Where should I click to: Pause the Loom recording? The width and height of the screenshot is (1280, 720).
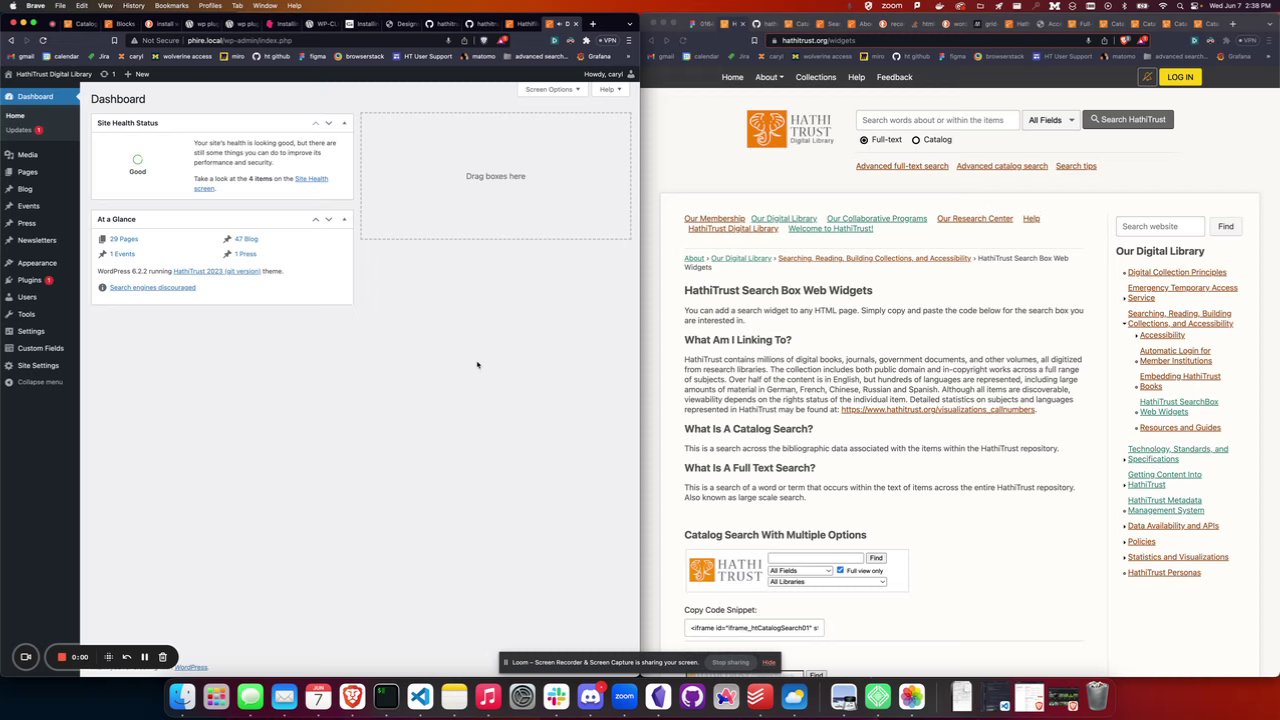pyautogui.click(x=144, y=657)
